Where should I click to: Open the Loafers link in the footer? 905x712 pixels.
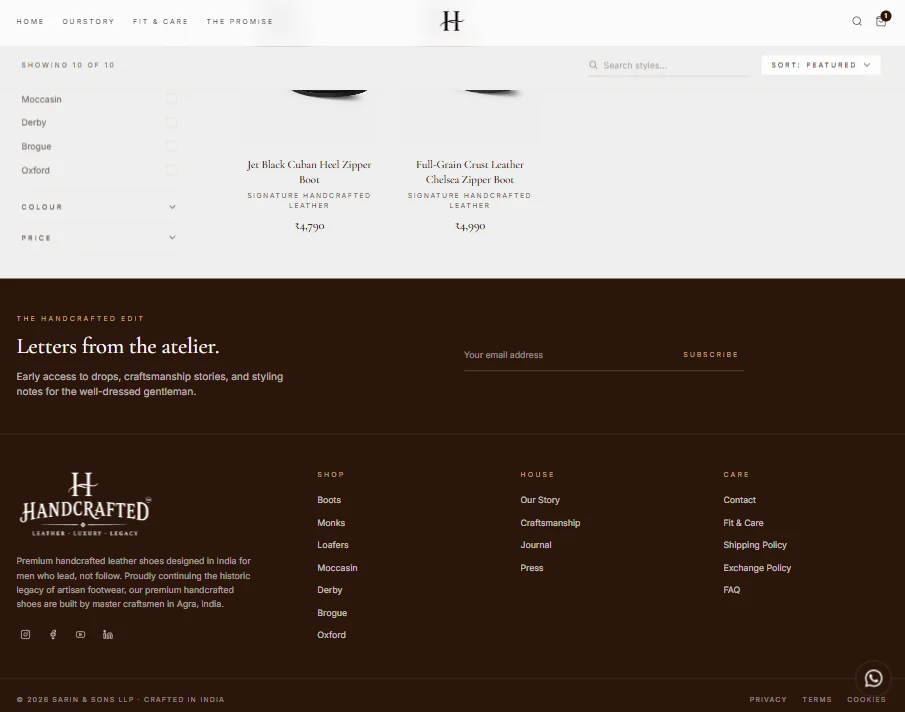pos(332,545)
